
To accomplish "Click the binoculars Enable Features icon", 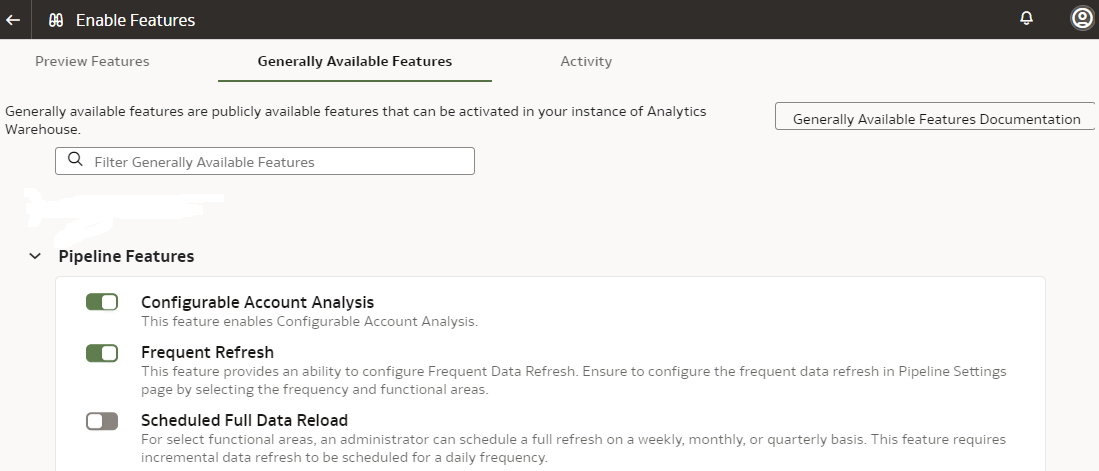I will (x=56, y=20).
